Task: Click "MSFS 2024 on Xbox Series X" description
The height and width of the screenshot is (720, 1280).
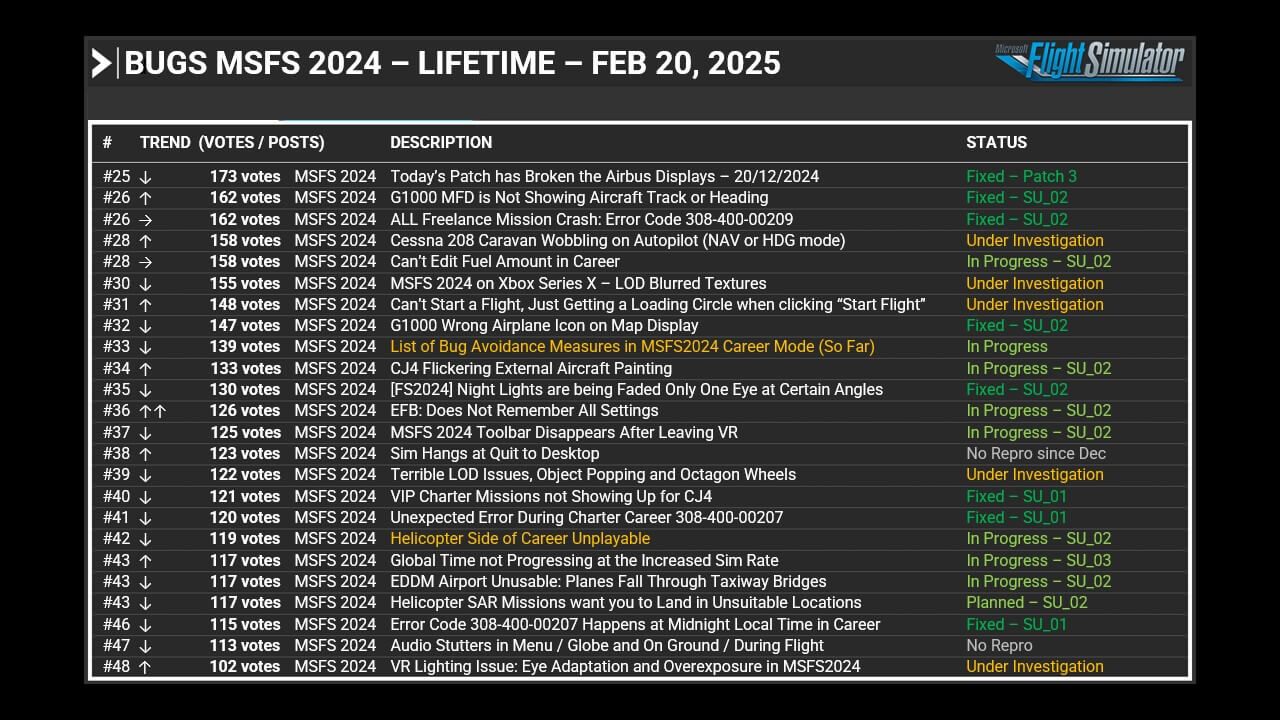Action: (x=578, y=284)
